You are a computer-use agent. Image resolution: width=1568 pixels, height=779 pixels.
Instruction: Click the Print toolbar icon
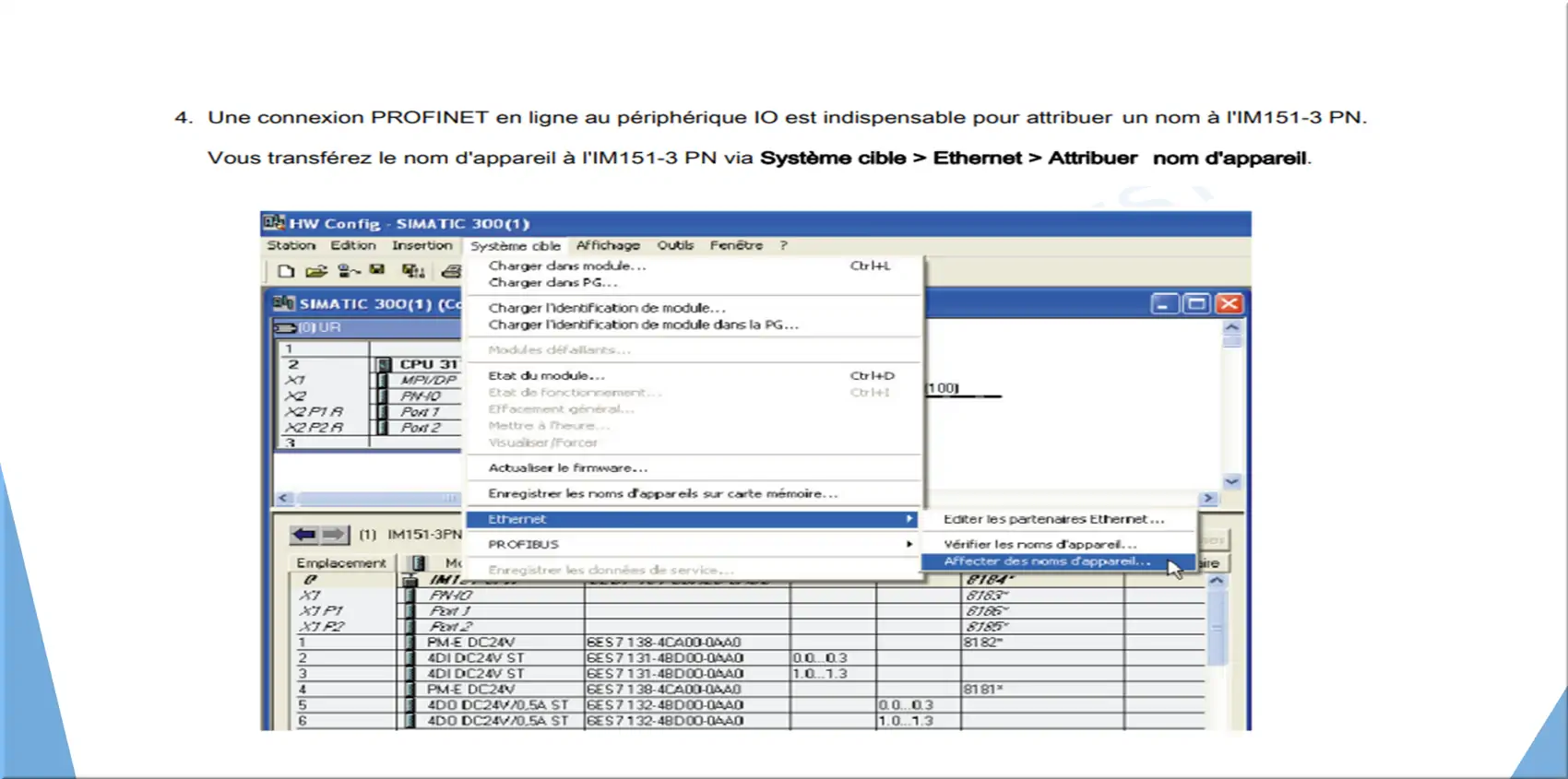pos(450,271)
